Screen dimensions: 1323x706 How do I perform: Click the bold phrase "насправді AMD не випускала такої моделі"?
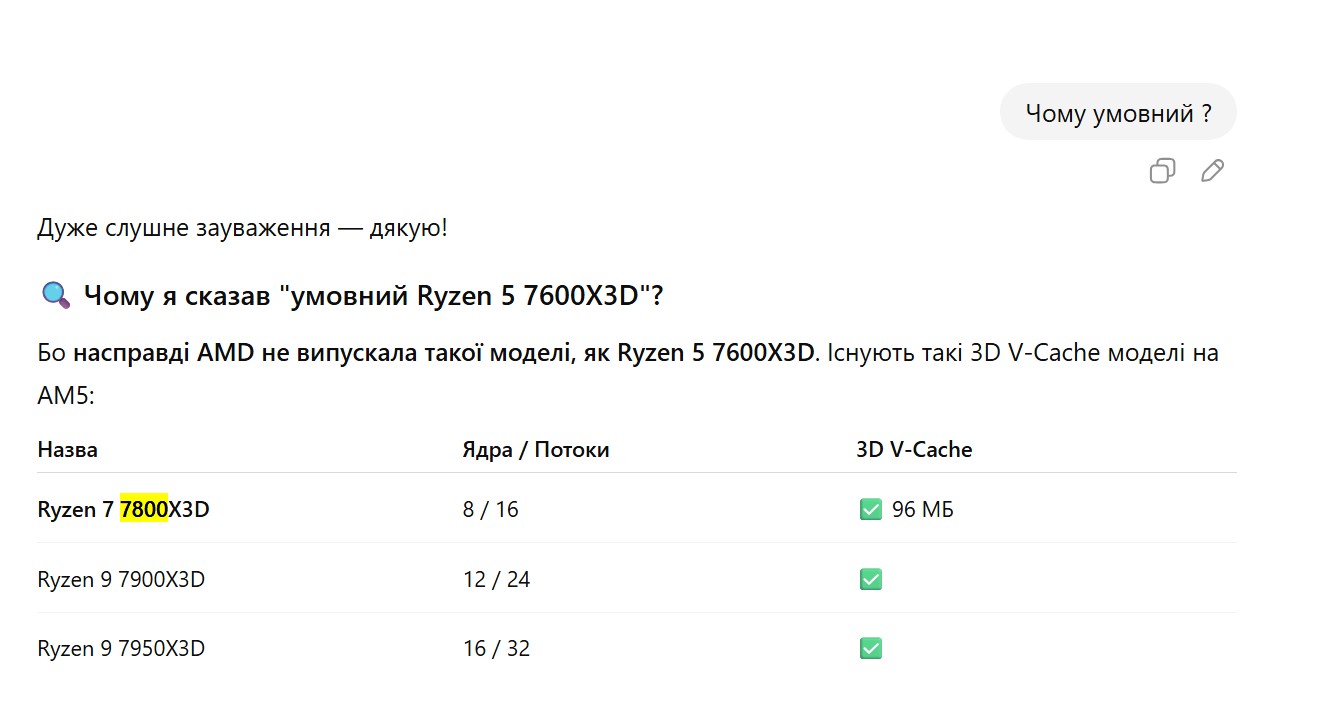pos(321,353)
